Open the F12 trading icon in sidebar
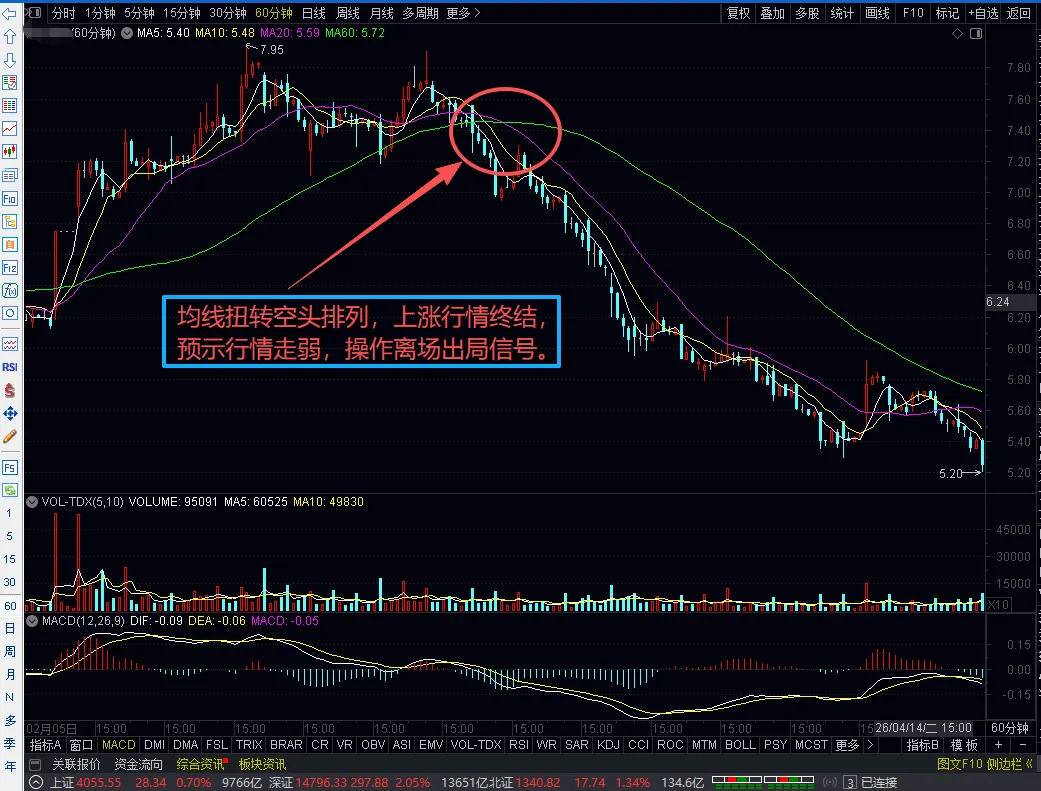Viewport: 1041px width, 791px height. click(x=10, y=268)
